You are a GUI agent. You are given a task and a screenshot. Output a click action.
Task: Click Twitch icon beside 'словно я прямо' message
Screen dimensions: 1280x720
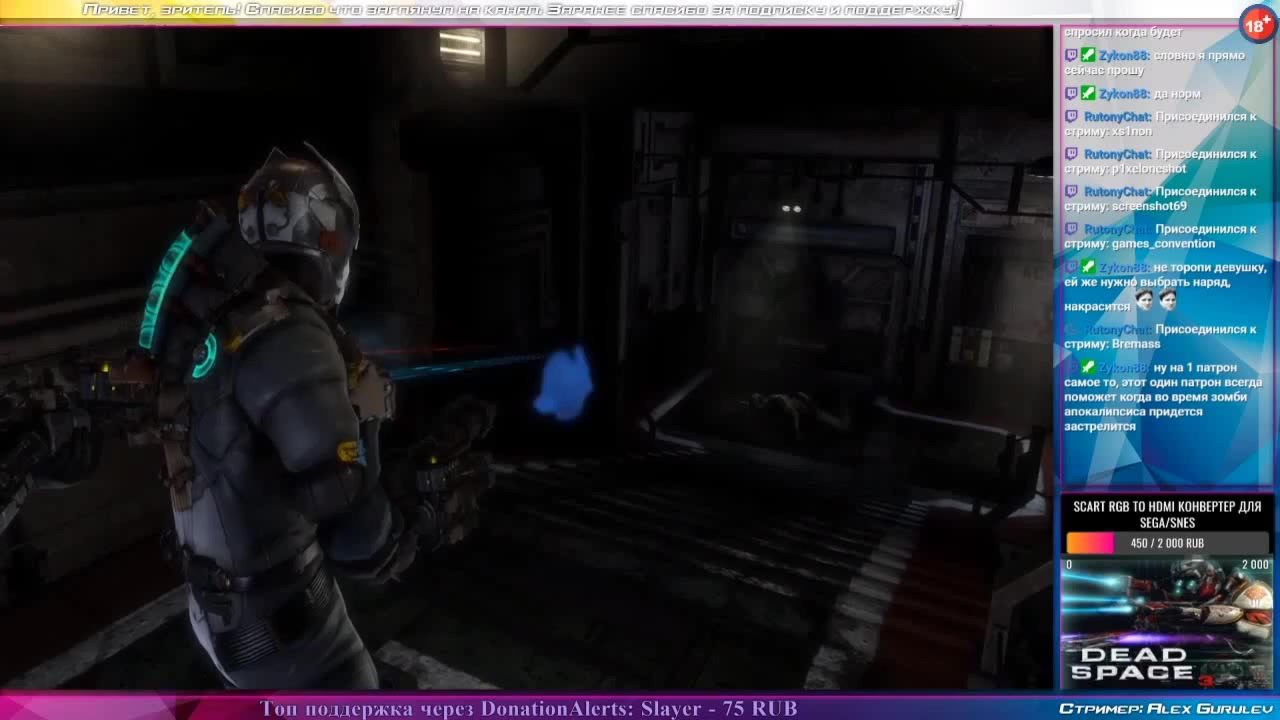1071,56
